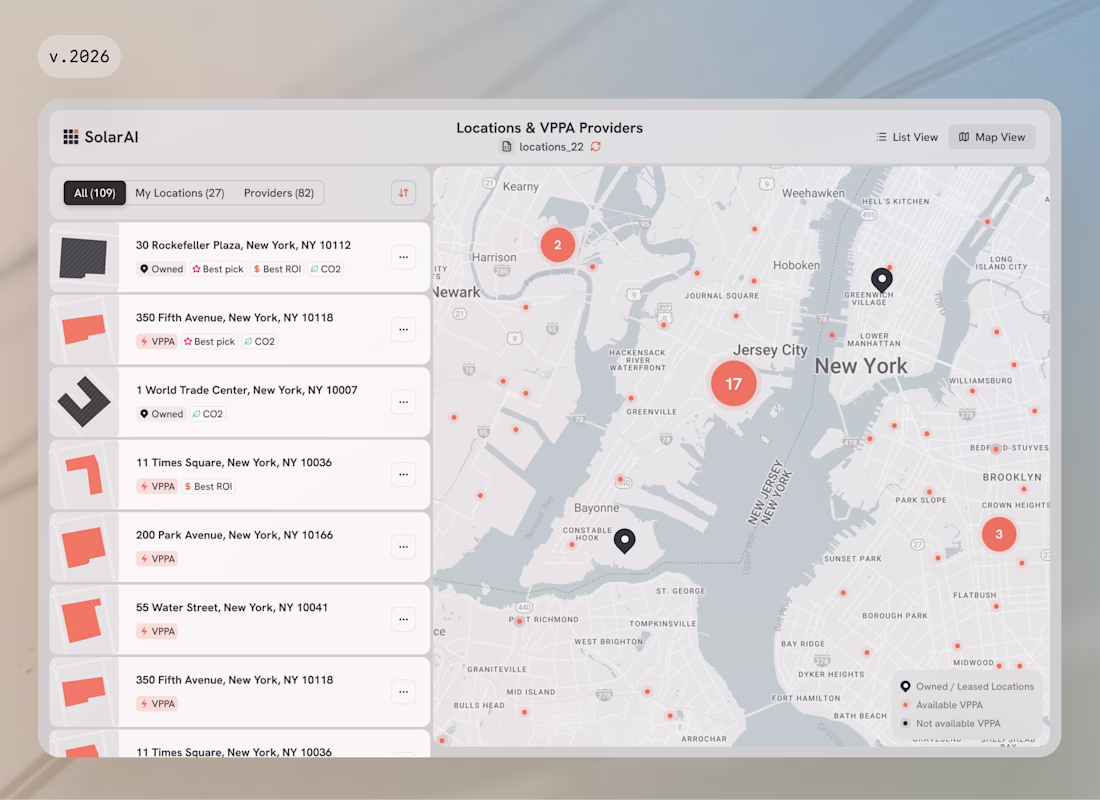1100x800 pixels.
Task: Click the Not available VPPA legend entry
Action: click(x=951, y=723)
